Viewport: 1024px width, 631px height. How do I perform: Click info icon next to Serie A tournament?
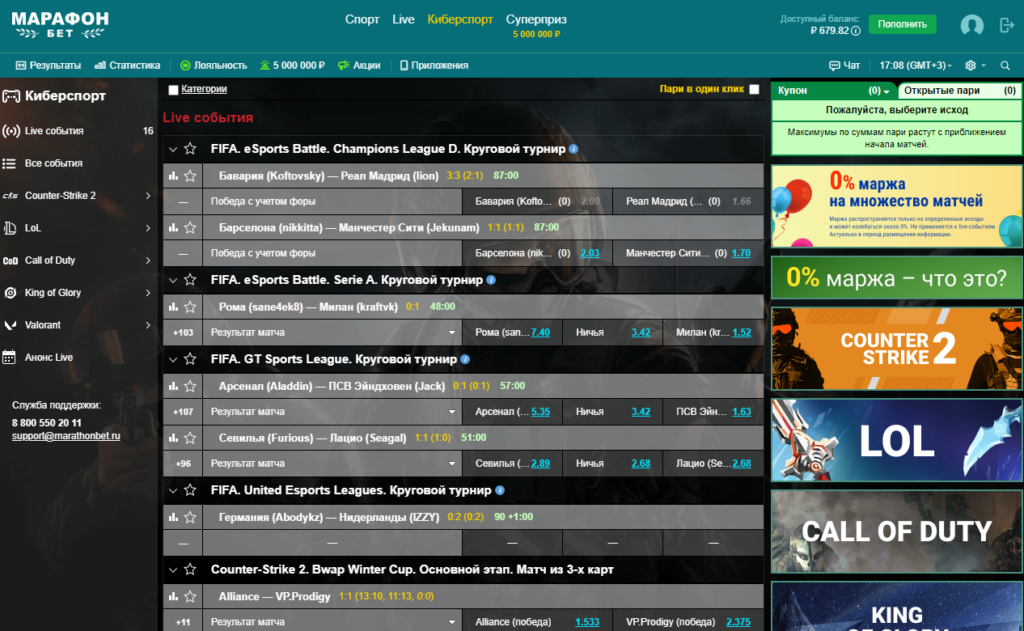pos(491,280)
